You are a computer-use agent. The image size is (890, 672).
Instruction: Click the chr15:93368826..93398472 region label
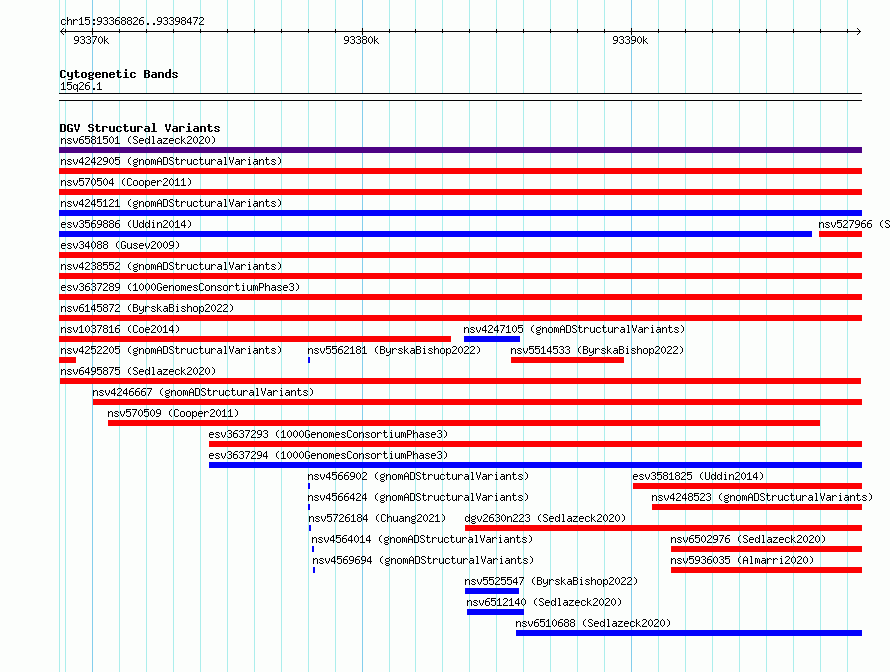(x=132, y=21)
